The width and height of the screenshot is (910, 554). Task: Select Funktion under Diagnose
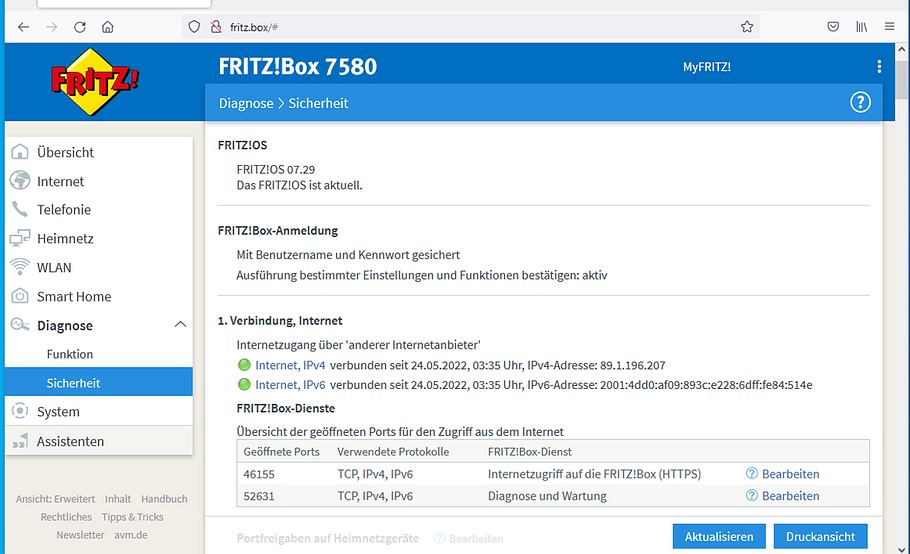70,354
